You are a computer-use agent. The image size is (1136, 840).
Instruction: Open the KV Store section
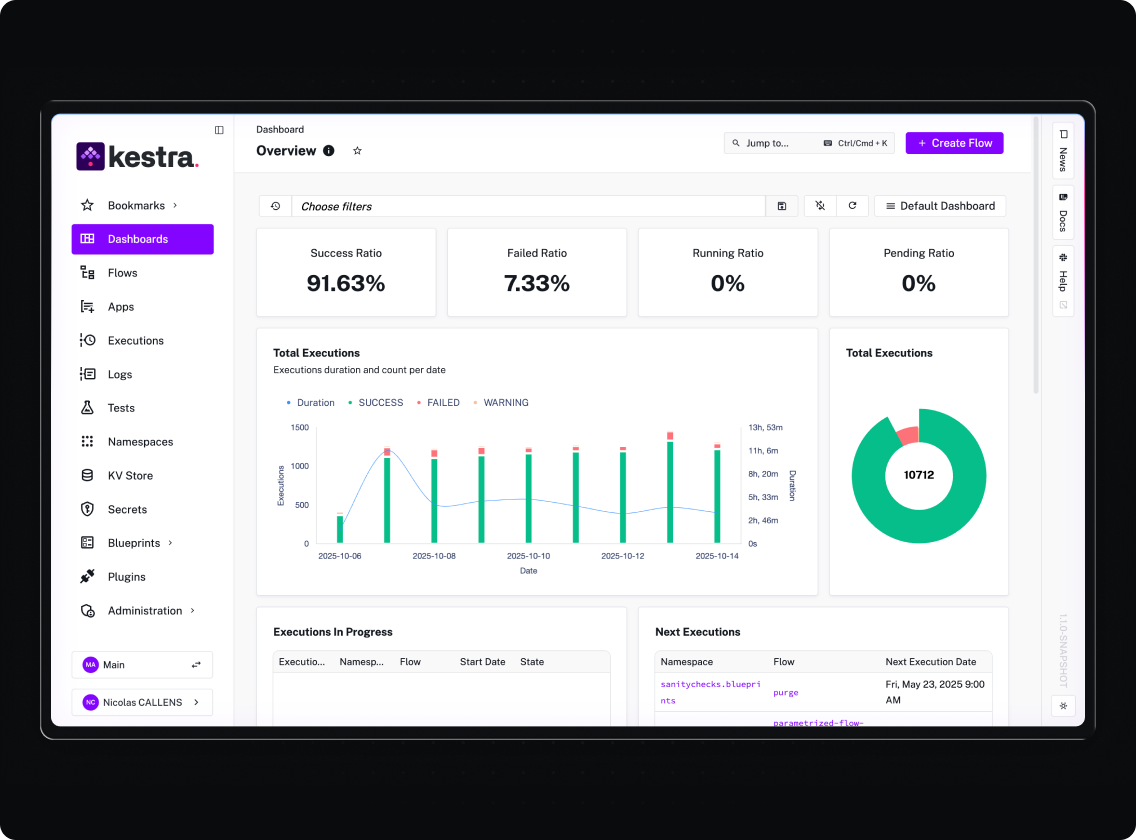[130, 476]
